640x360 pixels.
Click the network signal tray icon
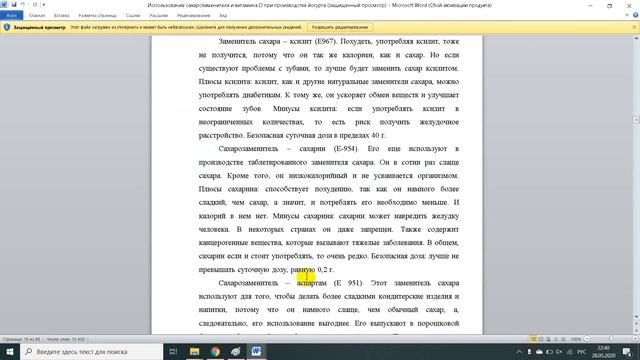coord(569,351)
